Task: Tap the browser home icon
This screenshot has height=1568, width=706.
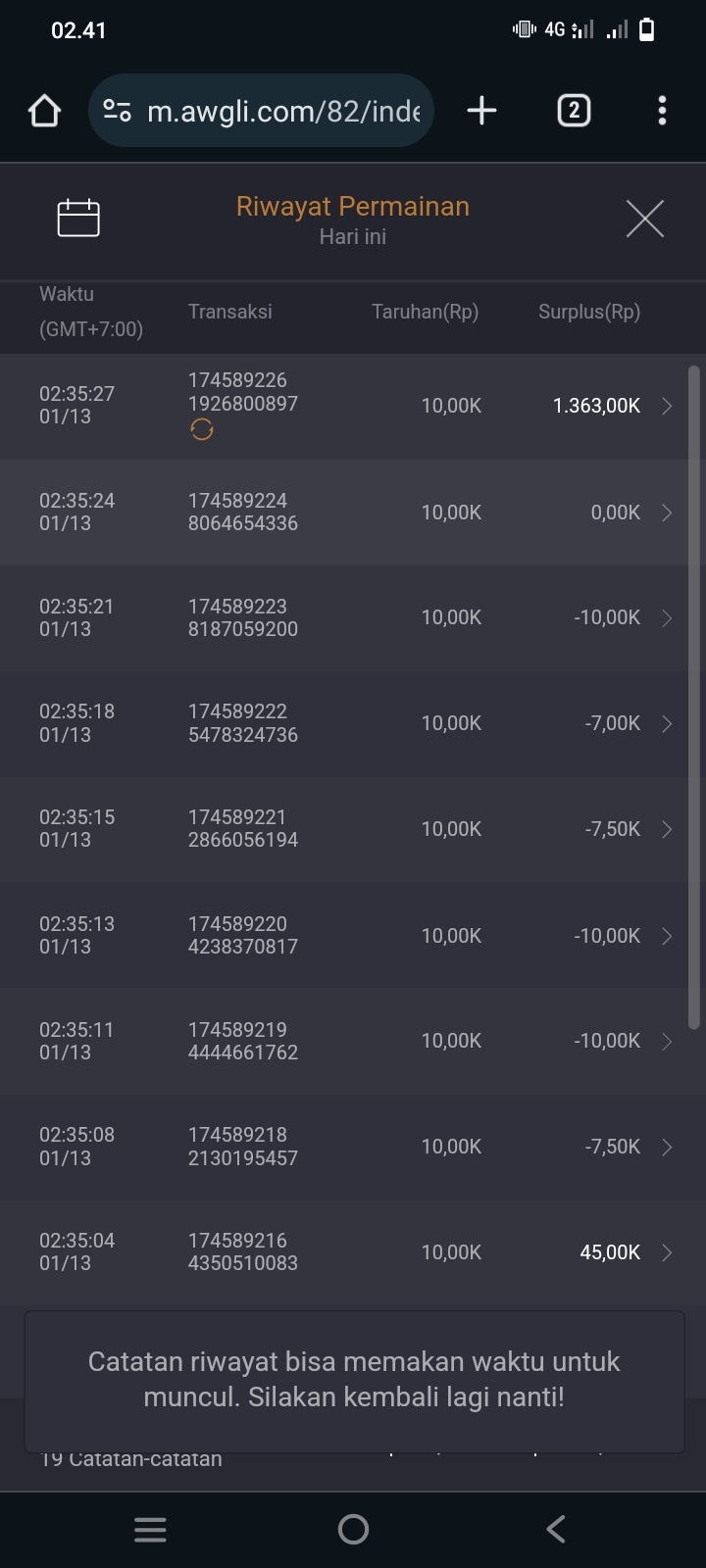Action: [x=44, y=111]
